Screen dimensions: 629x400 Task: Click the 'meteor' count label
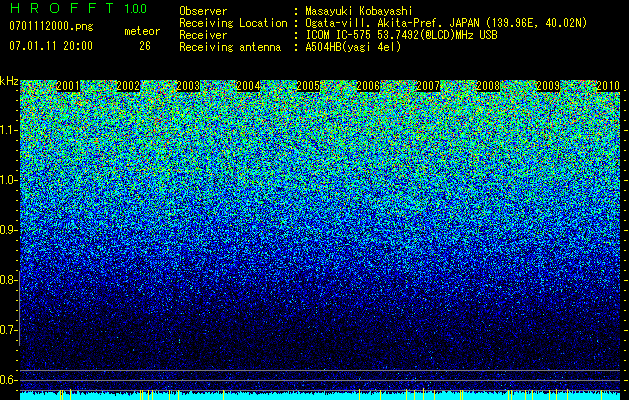[142, 31]
